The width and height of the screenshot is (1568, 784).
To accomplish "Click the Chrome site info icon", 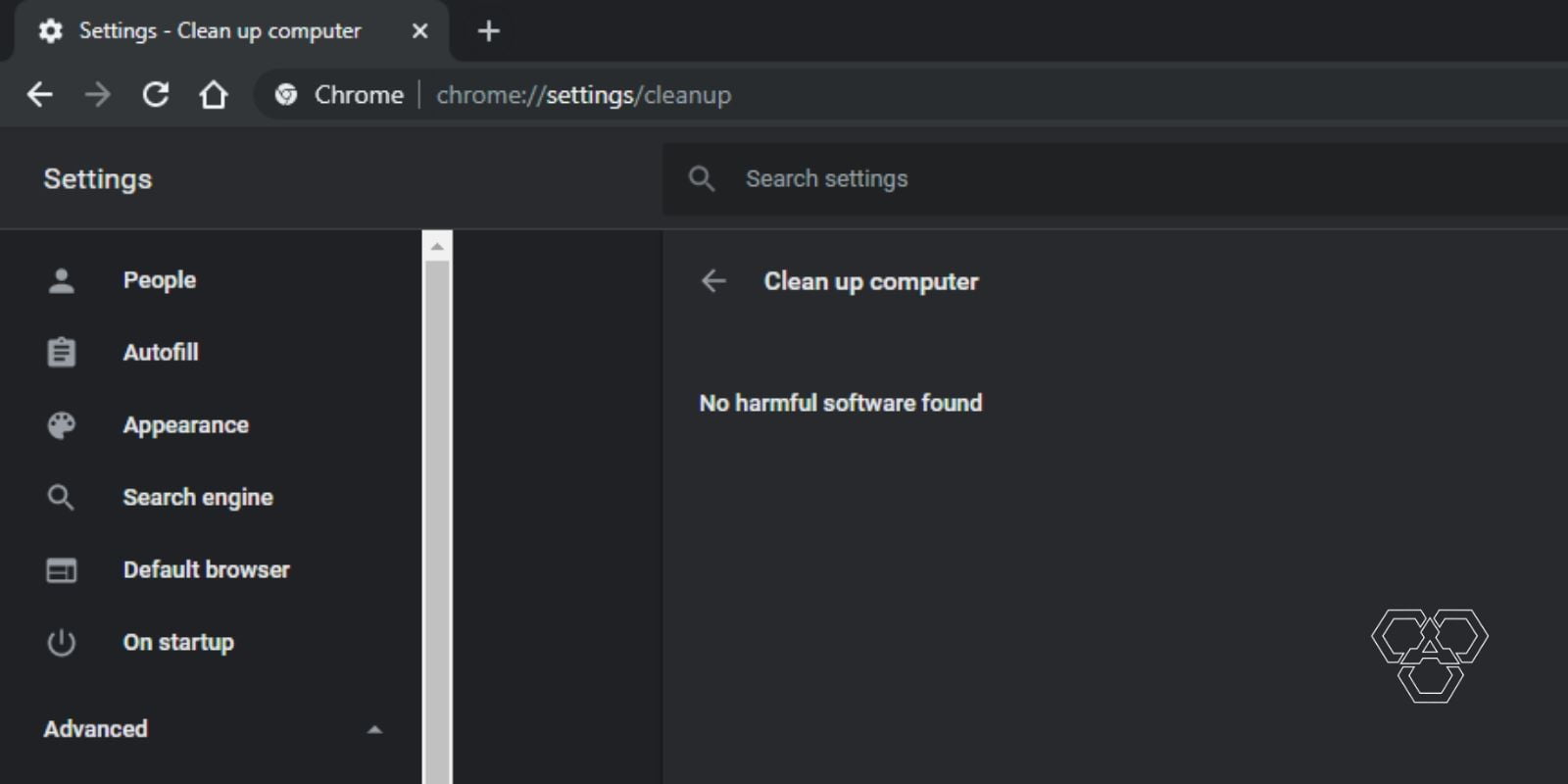I will point(286,95).
